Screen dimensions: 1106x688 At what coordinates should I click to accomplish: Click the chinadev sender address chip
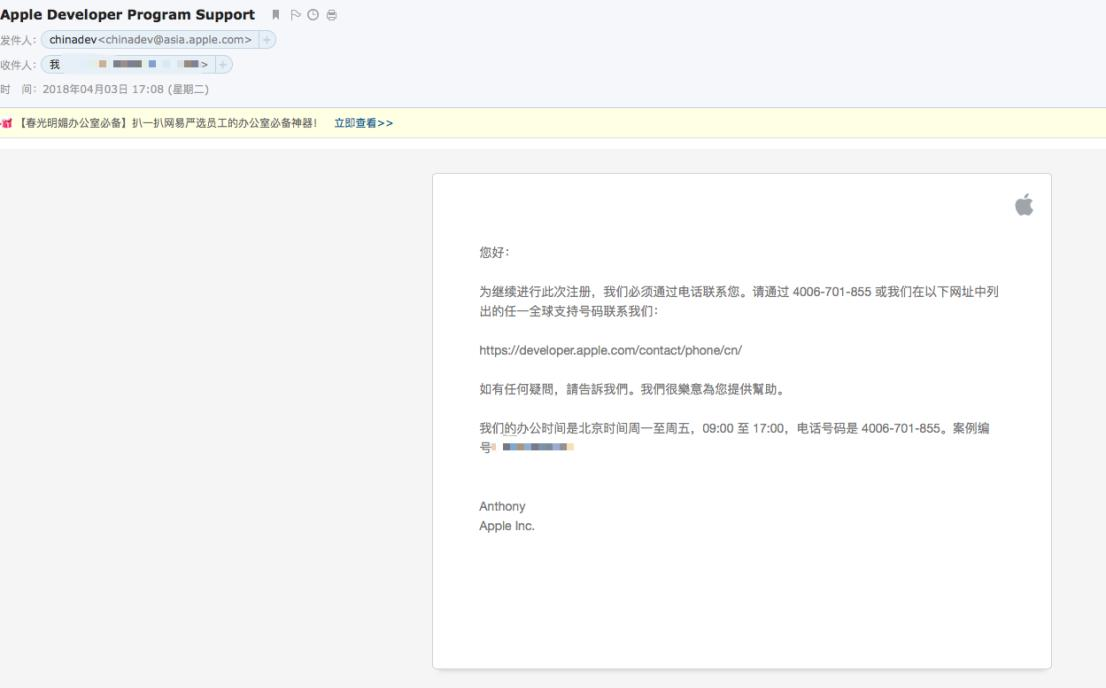point(150,40)
